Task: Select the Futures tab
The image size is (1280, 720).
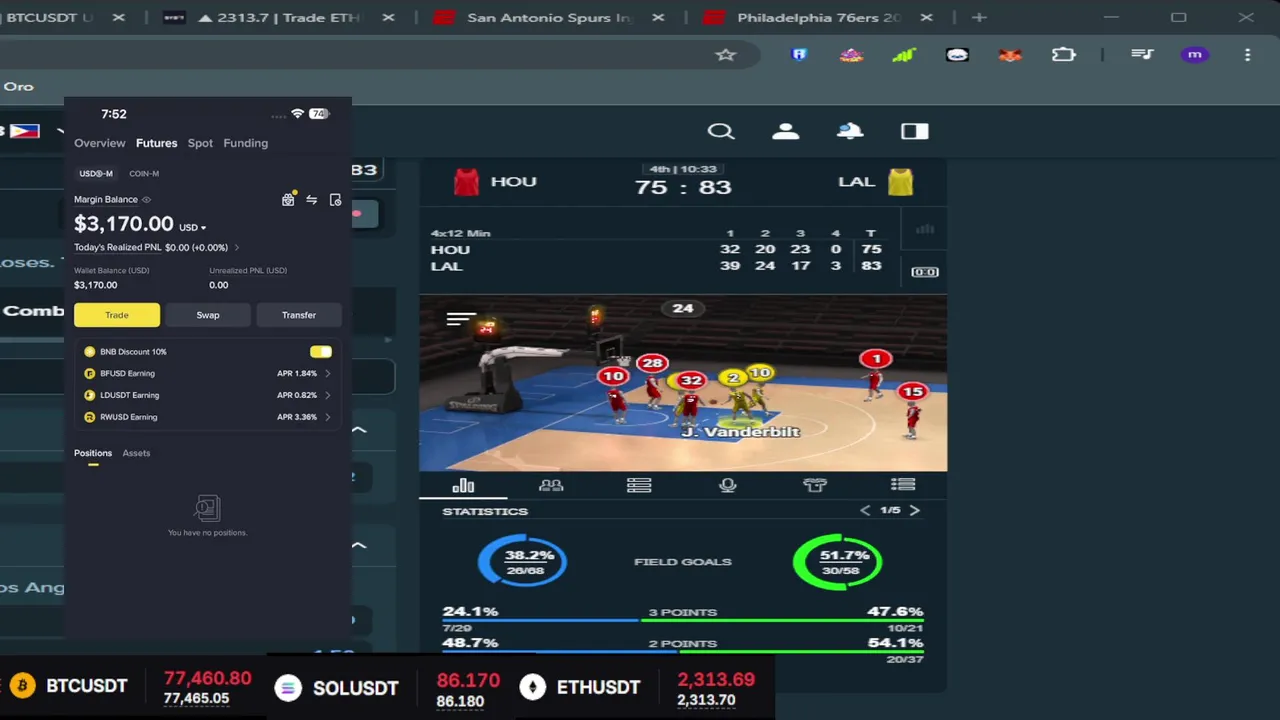Action: tap(157, 143)
